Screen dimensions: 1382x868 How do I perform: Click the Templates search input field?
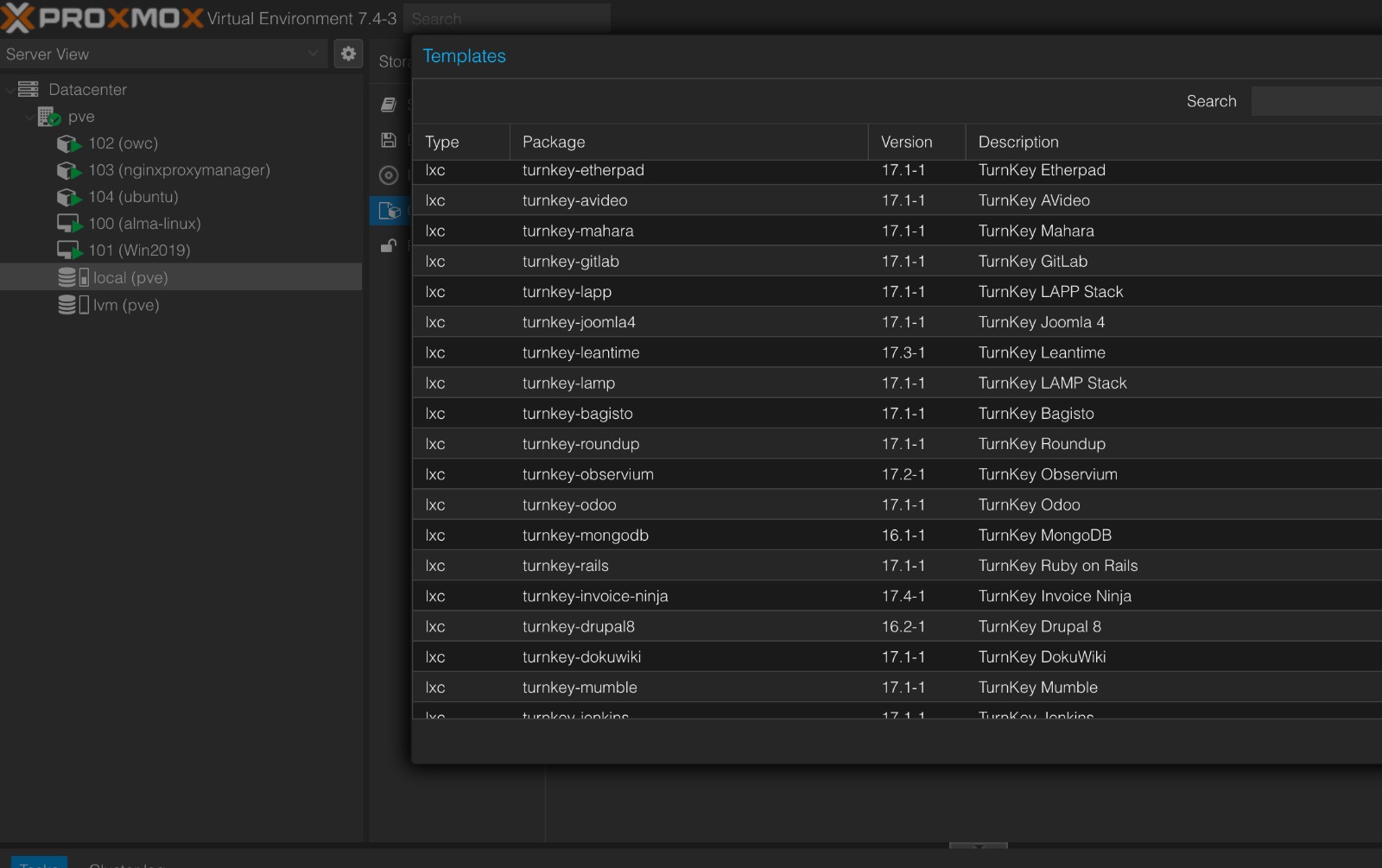pyautogui.click(x=1315, y=101)
